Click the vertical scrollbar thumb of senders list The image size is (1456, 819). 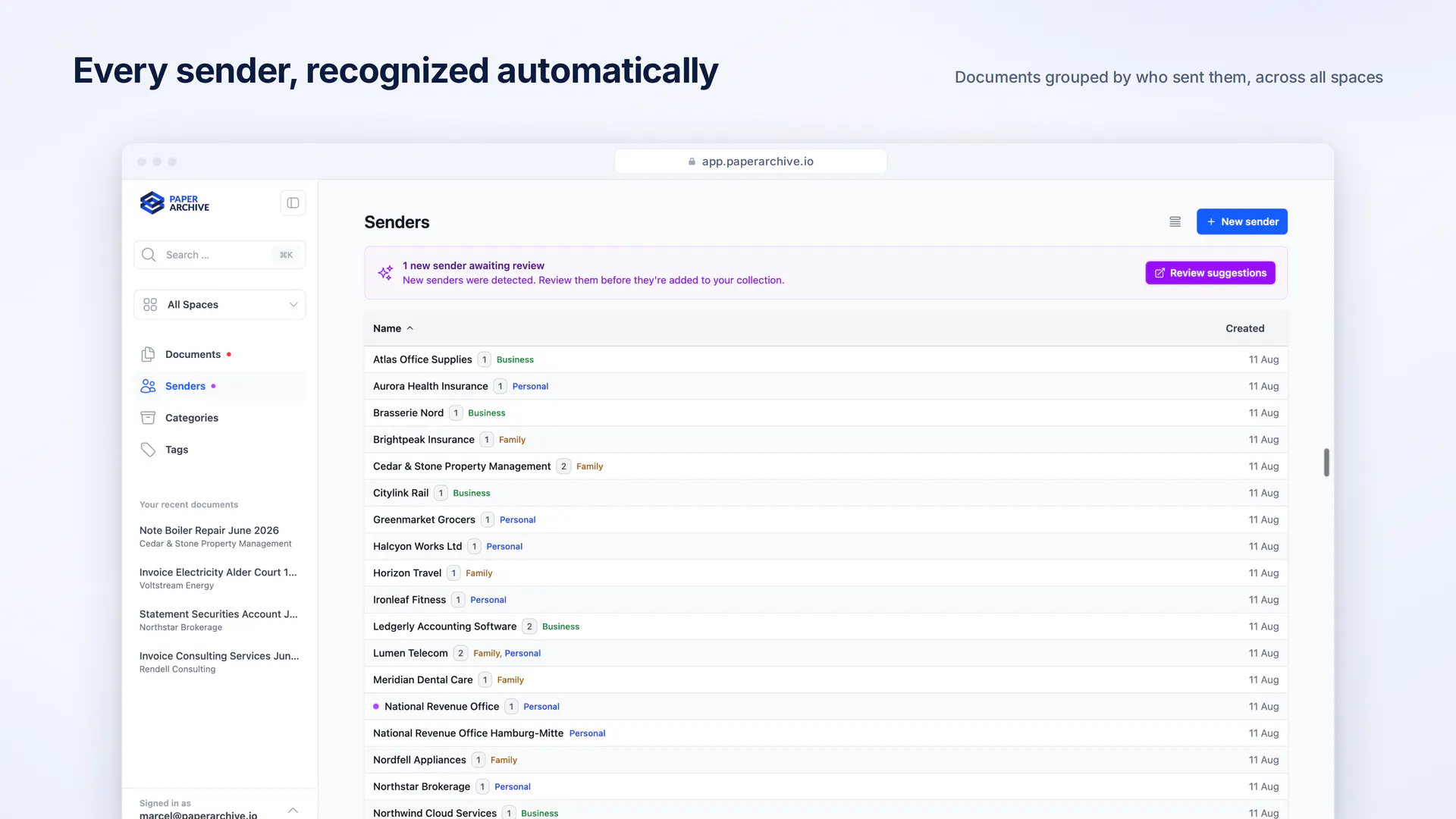coord(1326,463)
